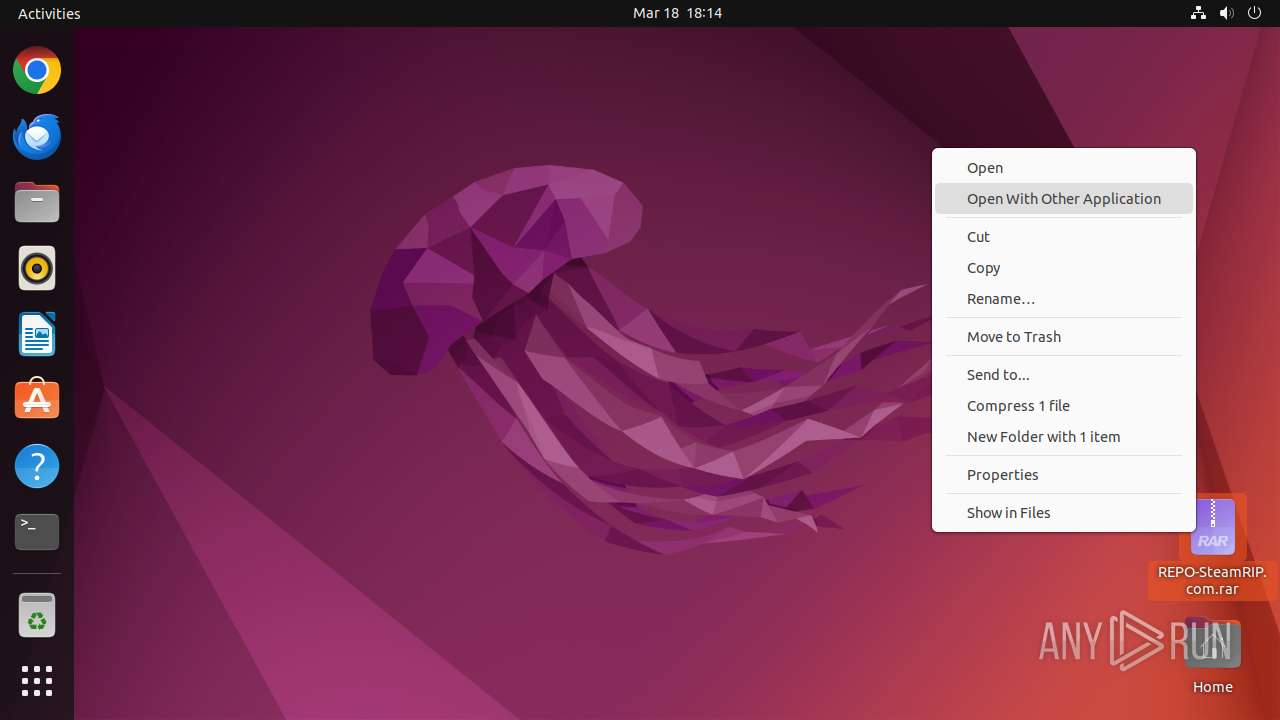1280x720 pixels.
Task: Click the network status icon
Action: click(1198, 13)
